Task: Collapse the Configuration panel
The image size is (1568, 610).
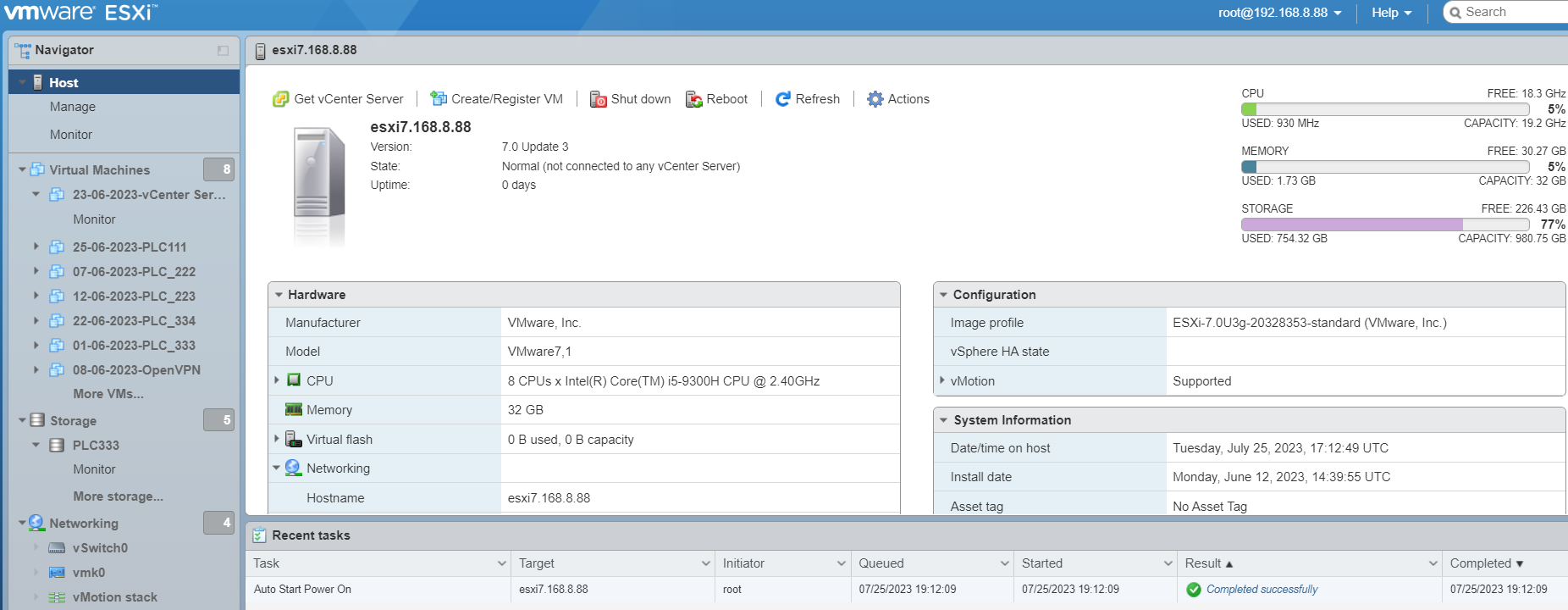Action: pos(943,295)
